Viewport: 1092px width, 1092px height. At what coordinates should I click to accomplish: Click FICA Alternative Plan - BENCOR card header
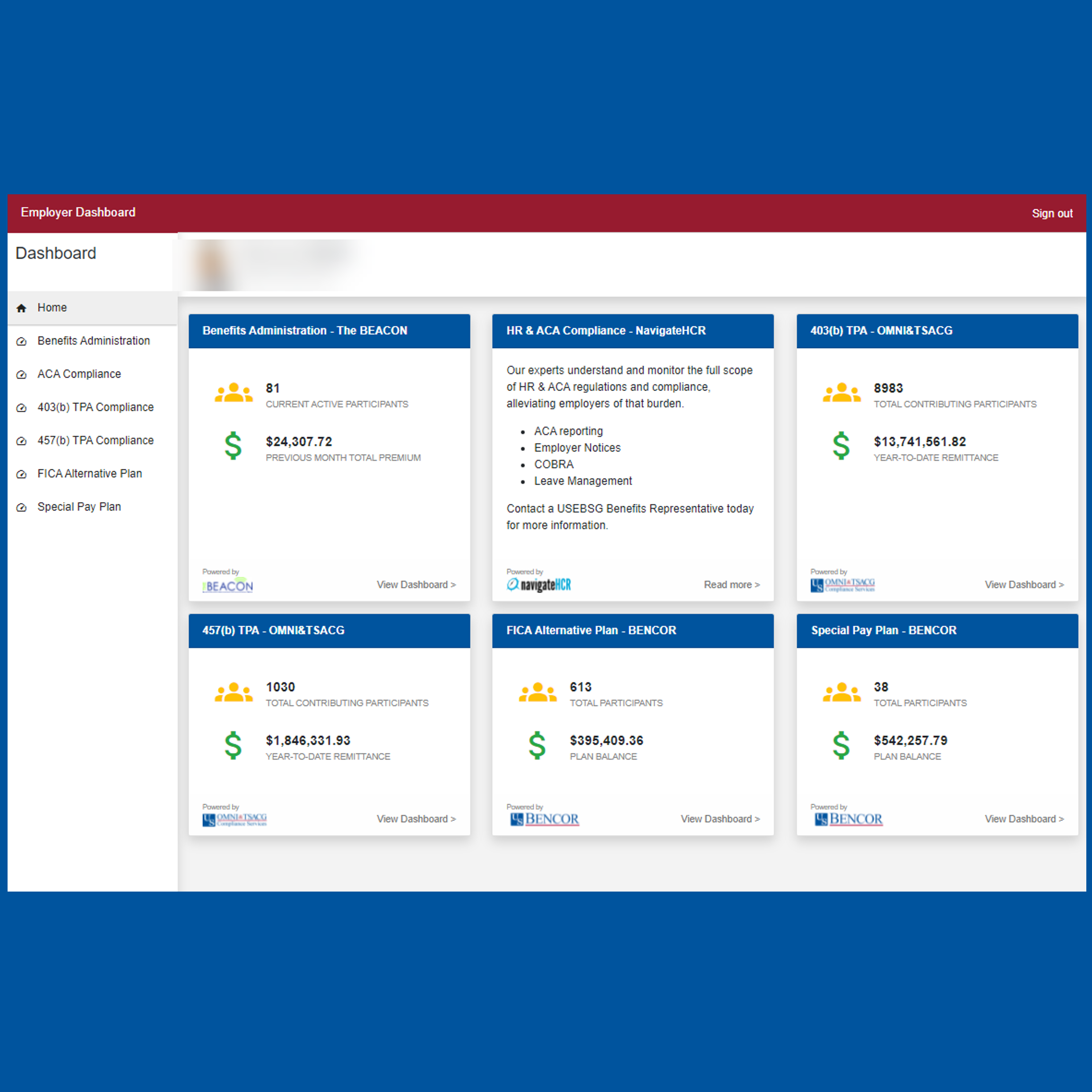[x=633, y=631]
